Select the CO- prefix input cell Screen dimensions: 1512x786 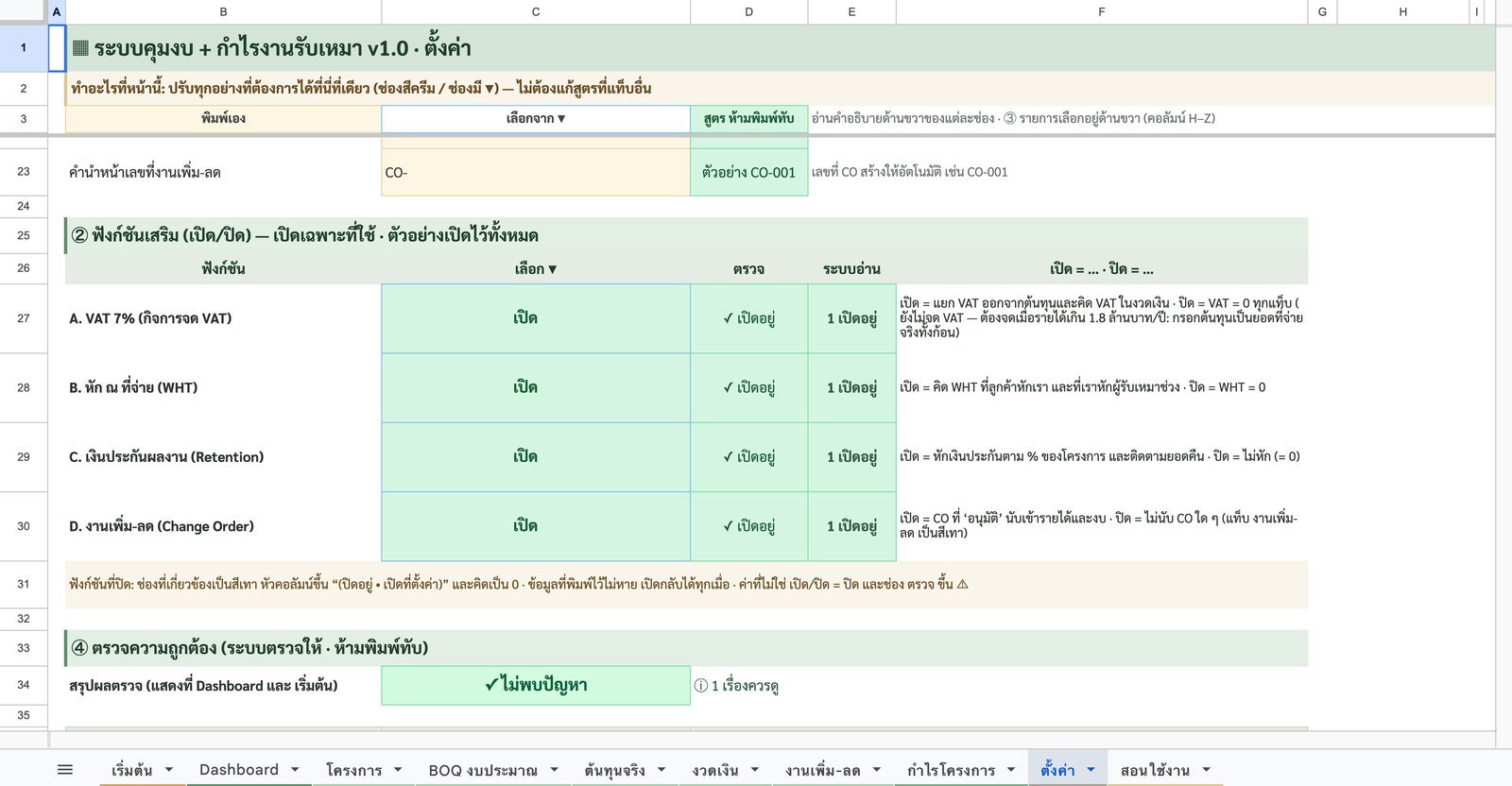click(536, 172)
